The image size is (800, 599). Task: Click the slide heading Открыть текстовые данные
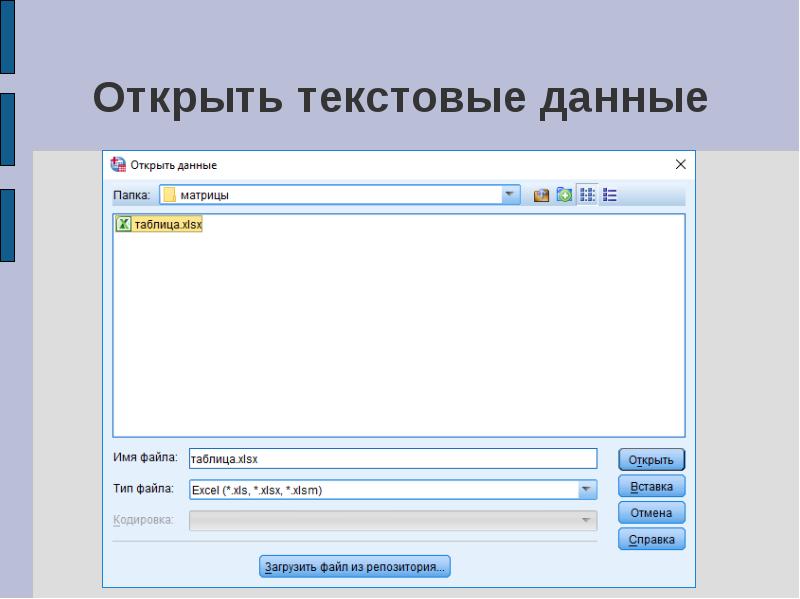click(x=400, y=99)
